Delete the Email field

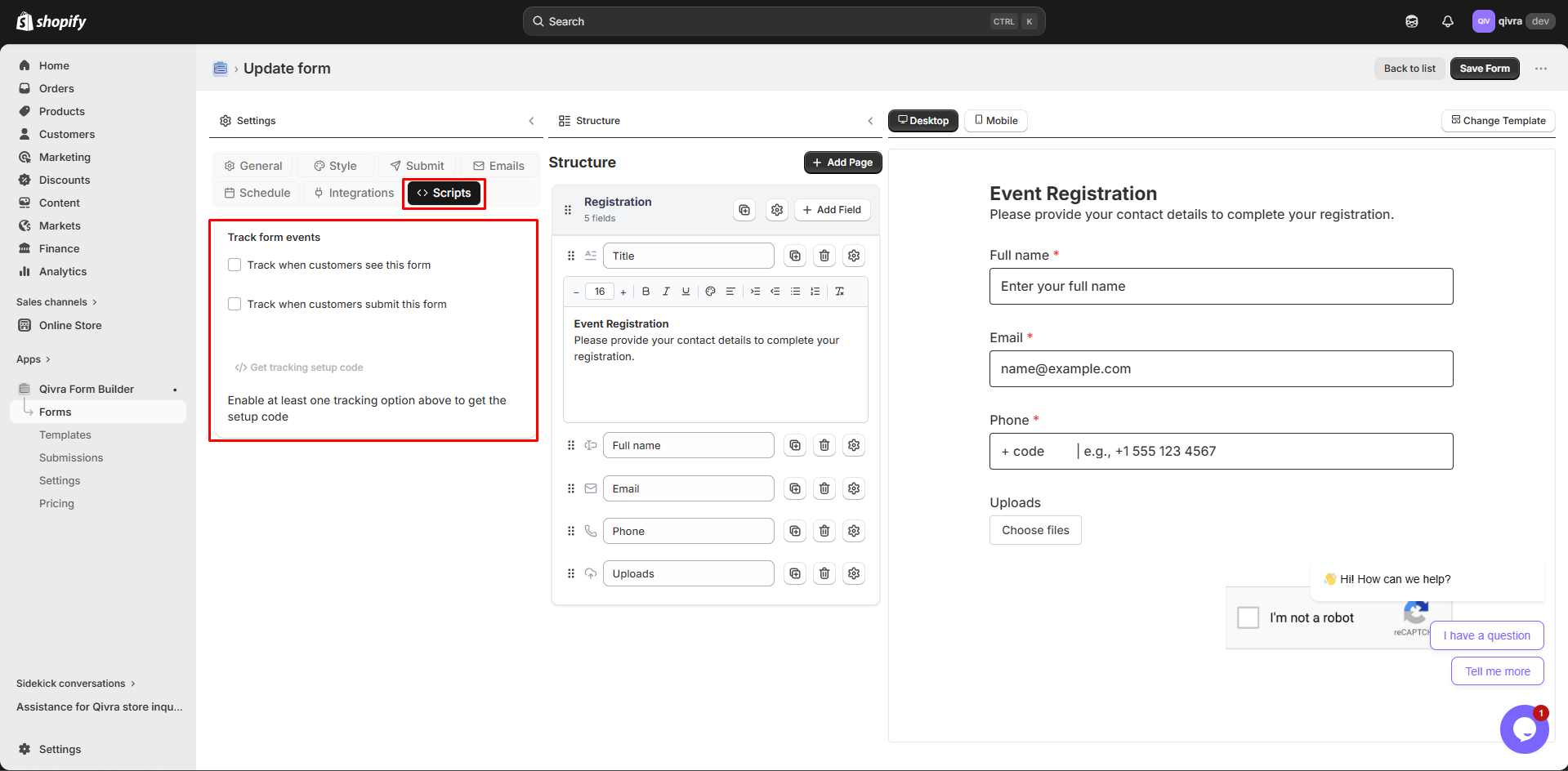coord(824,488)
